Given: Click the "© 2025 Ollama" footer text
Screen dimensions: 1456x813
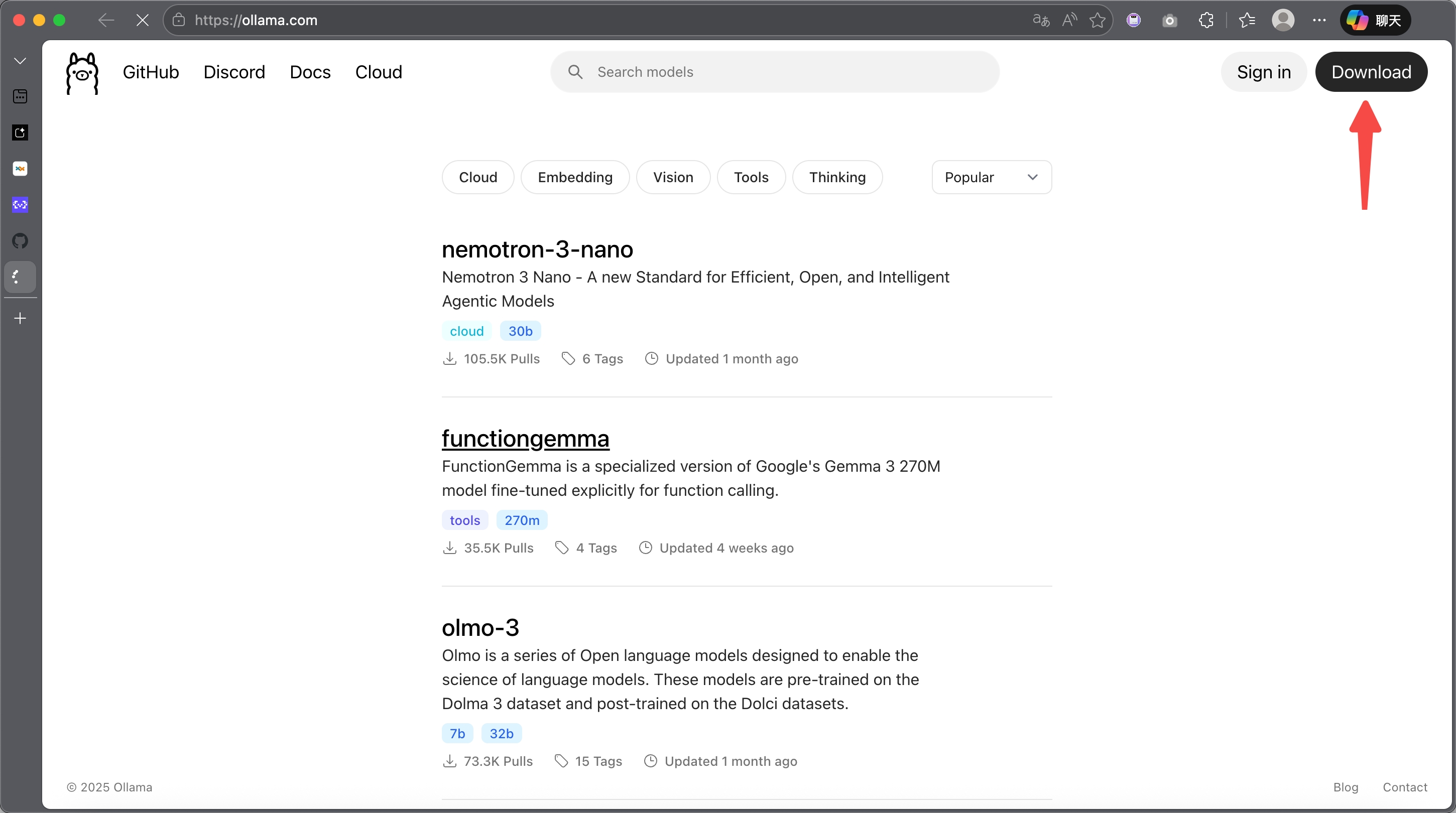Looking at the screenshot, I should pyautogui.click(x=109, y=787).
